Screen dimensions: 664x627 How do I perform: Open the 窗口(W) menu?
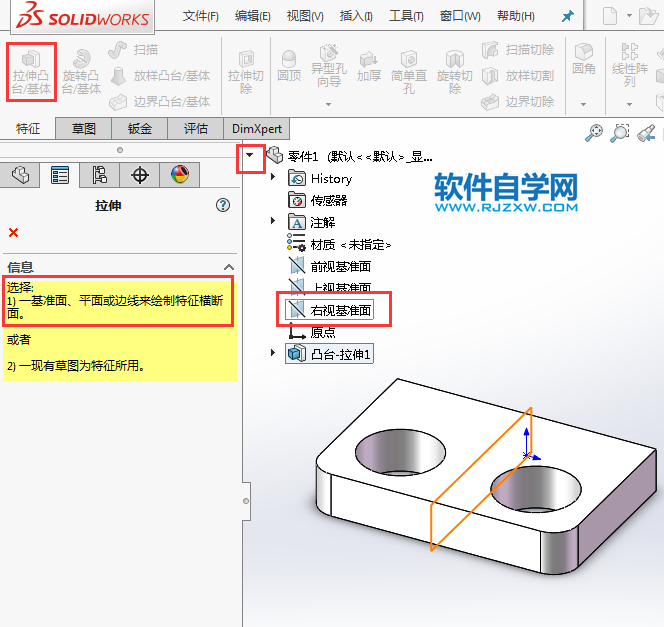[460, 17]
